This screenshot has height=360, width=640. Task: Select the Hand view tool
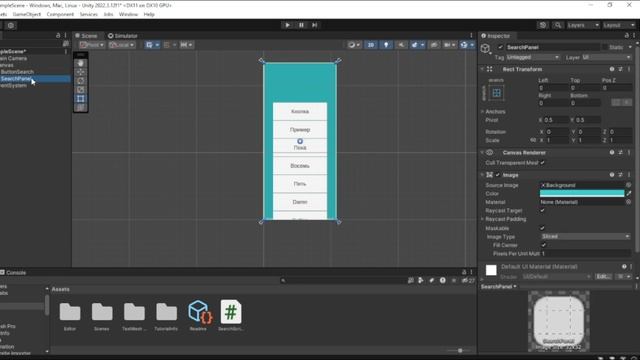[x=80, y=63]
